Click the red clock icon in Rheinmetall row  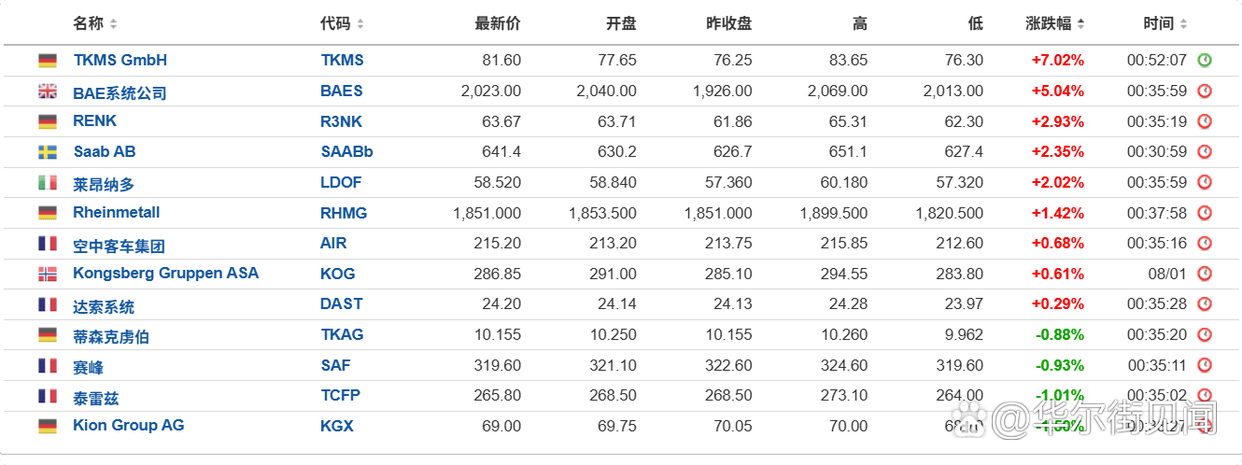(x=1205, y=213)
